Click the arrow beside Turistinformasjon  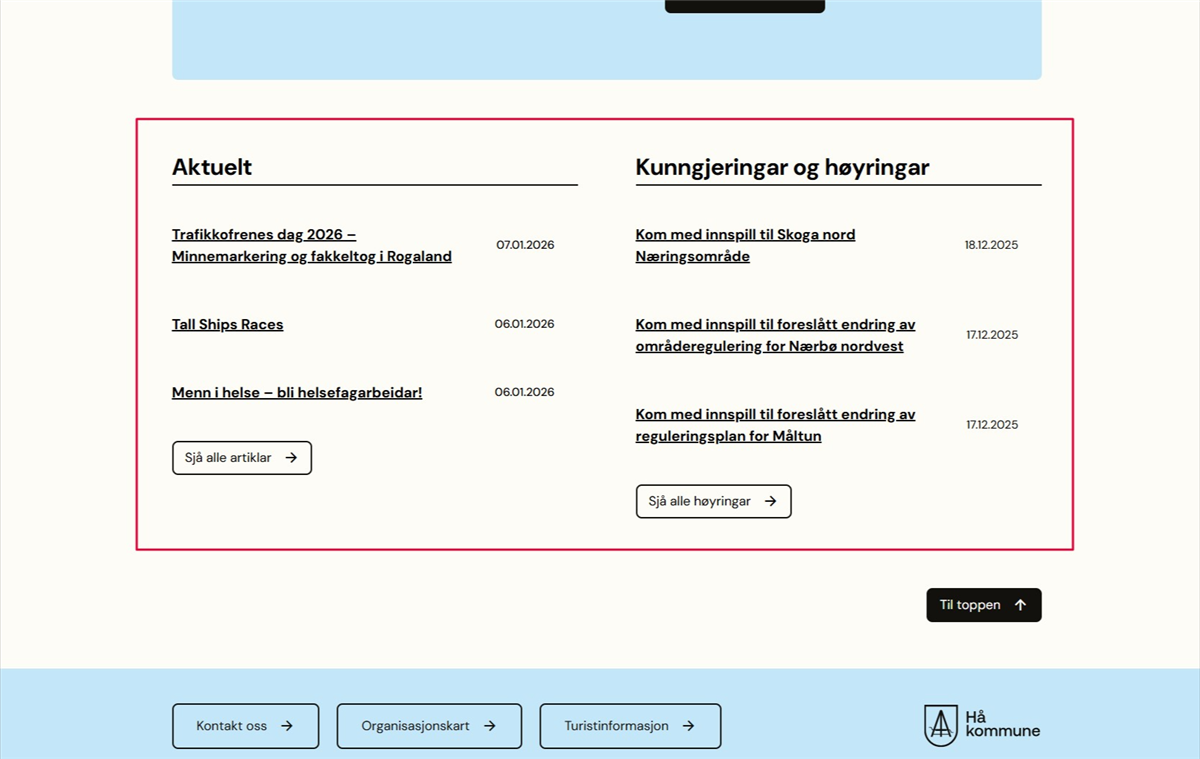pos(688,726)
